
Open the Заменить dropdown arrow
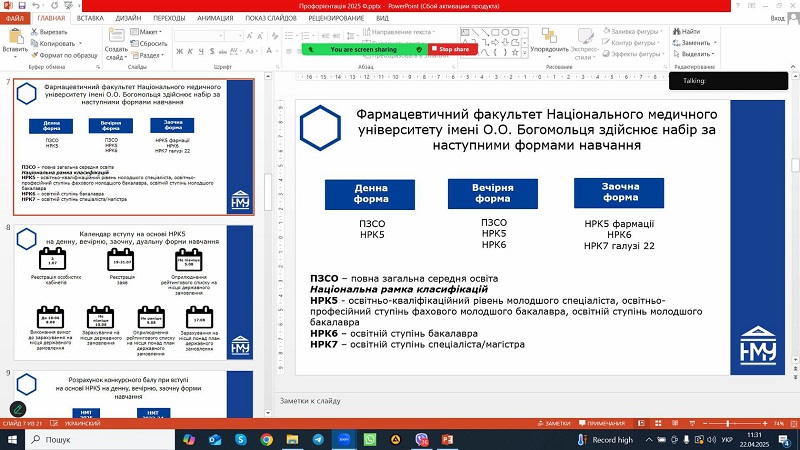pos(715,43)
